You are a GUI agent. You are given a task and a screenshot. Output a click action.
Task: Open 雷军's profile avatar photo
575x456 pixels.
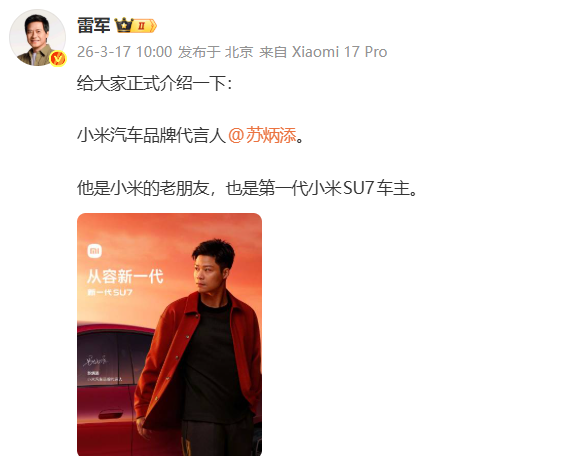(37, 37)
